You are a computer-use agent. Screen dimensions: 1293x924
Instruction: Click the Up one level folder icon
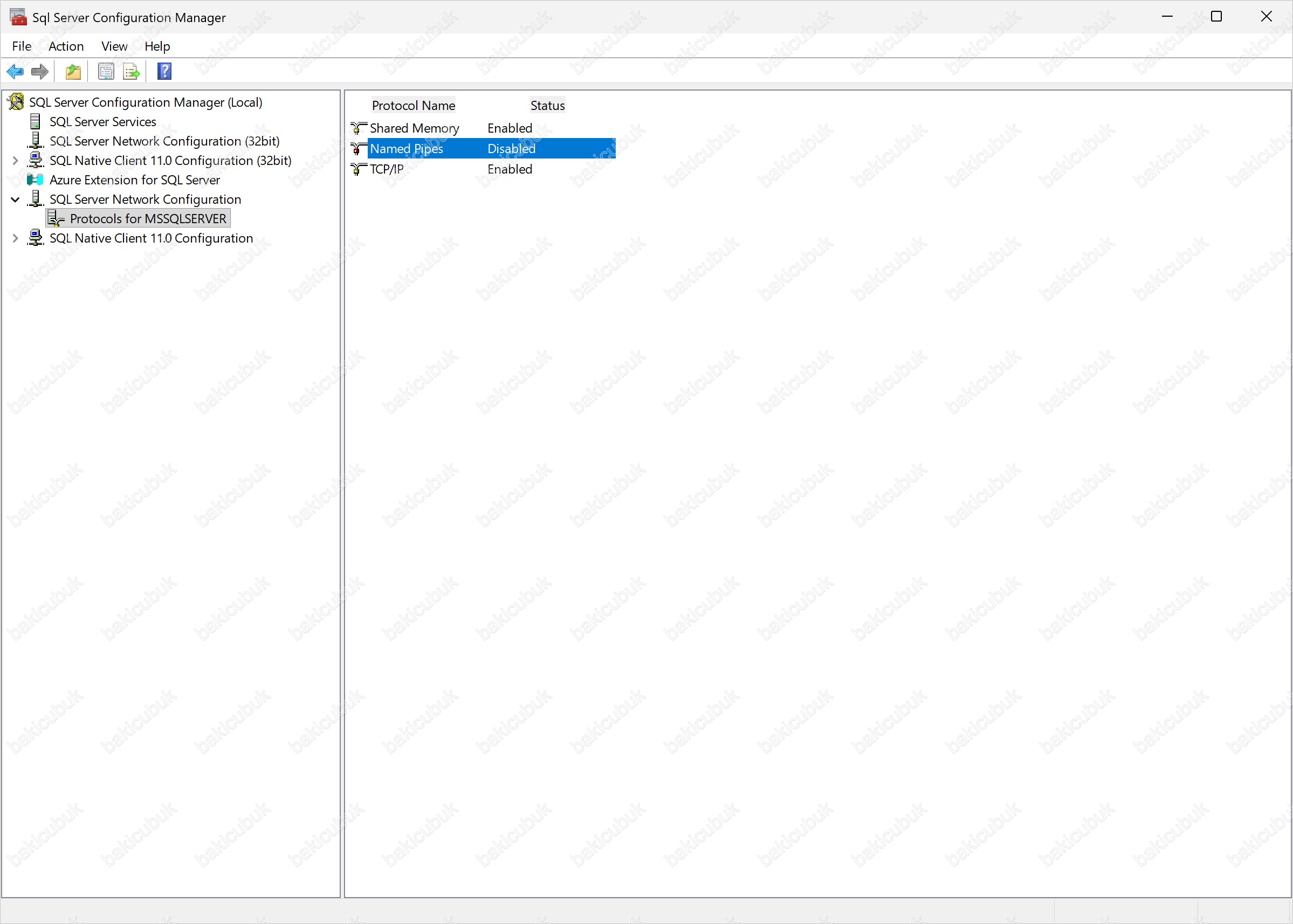tap(73, 72)
